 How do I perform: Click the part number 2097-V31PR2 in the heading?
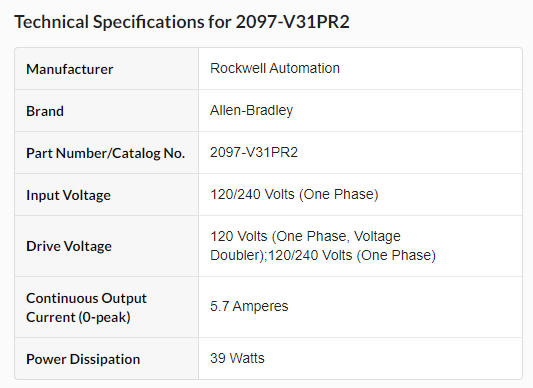tap(293, 22)
